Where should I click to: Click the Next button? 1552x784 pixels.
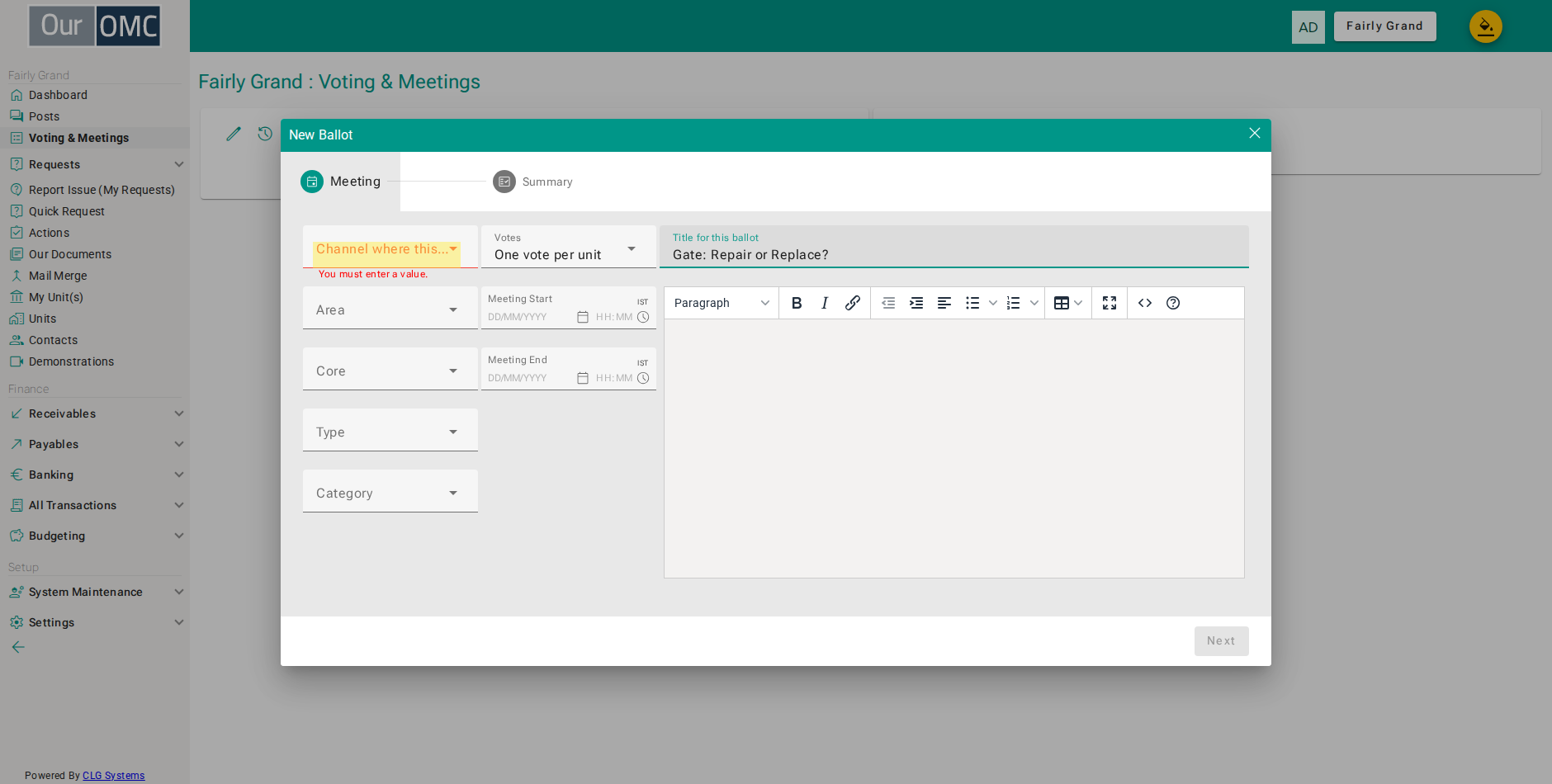point(1222,641)
